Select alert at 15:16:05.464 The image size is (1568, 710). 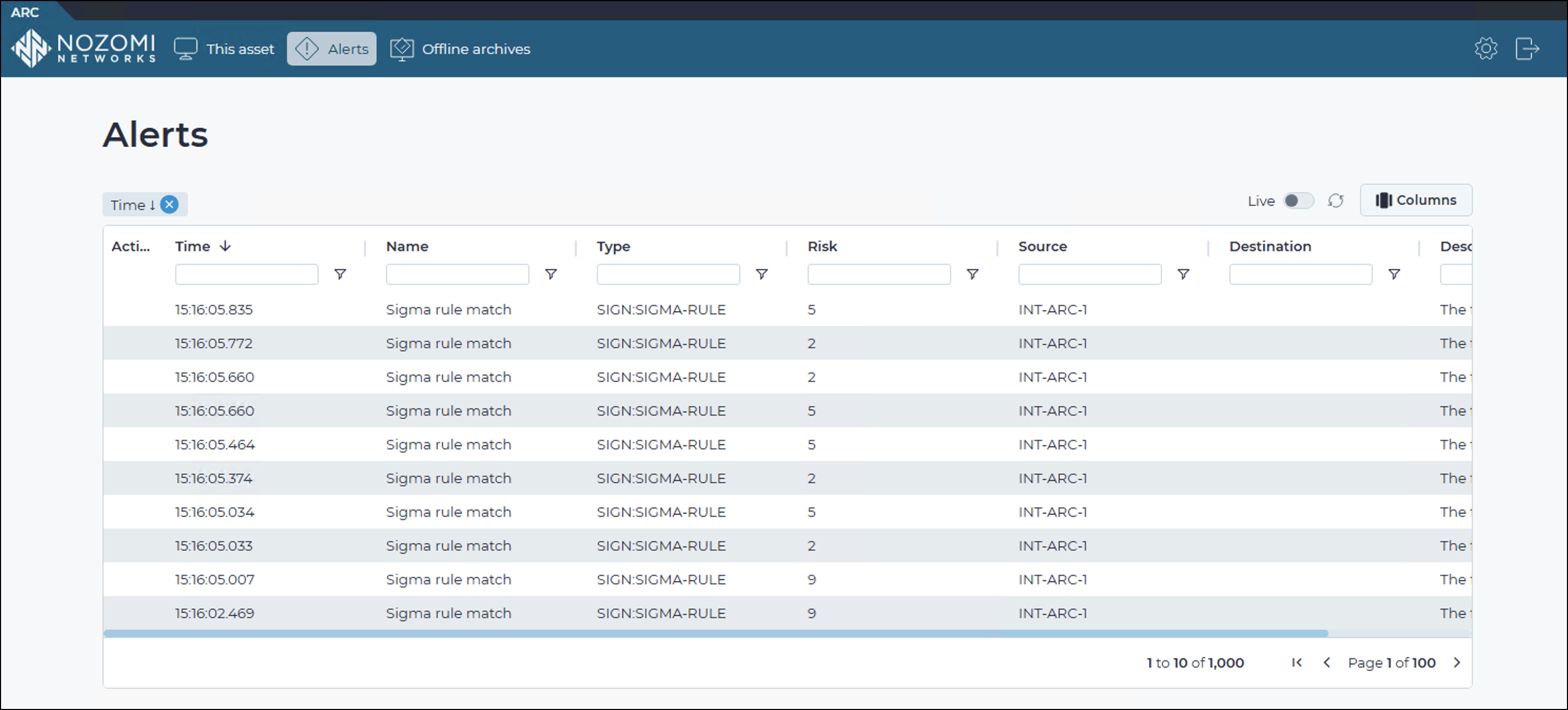pos(787,445)
